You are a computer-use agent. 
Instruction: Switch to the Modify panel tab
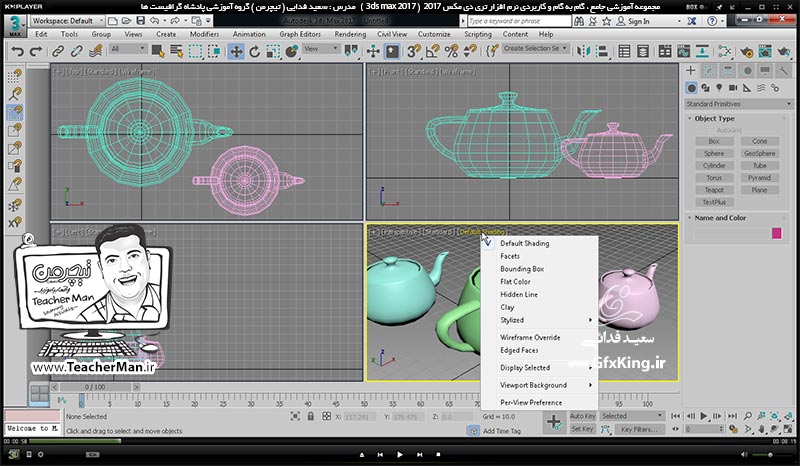tap(709, 71)
